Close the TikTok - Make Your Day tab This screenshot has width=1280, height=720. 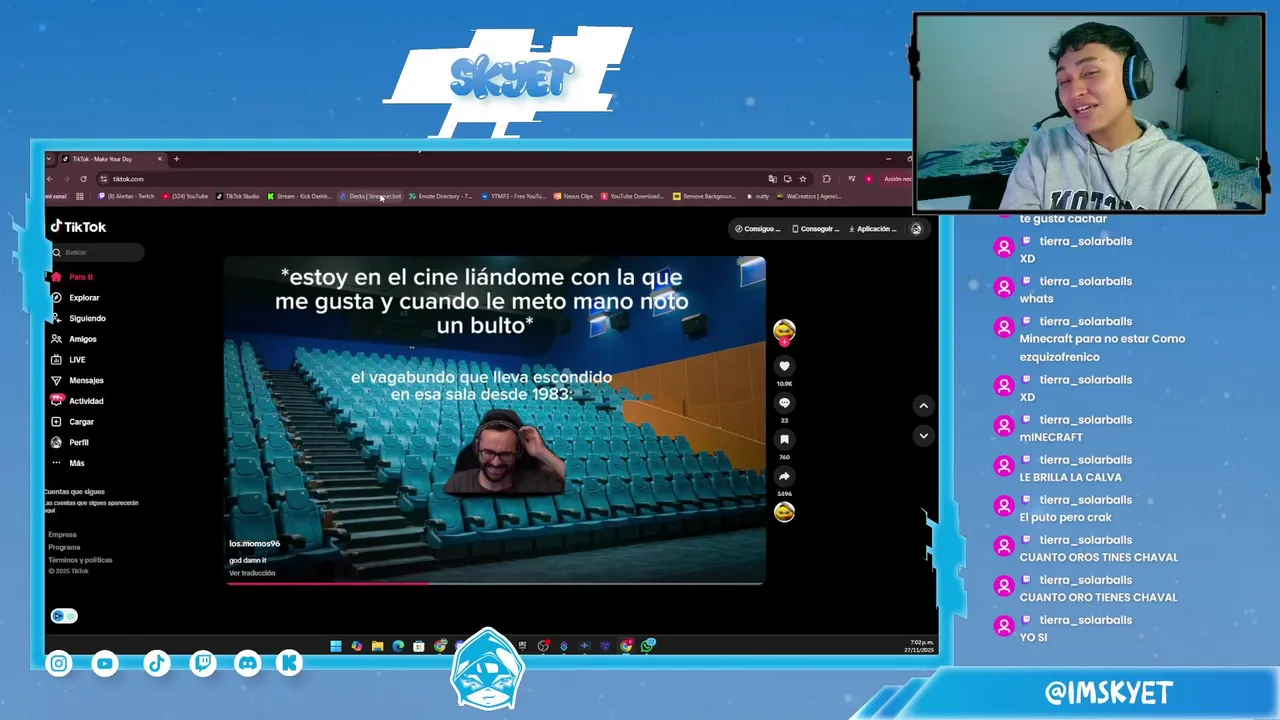[x=159, y=159]
